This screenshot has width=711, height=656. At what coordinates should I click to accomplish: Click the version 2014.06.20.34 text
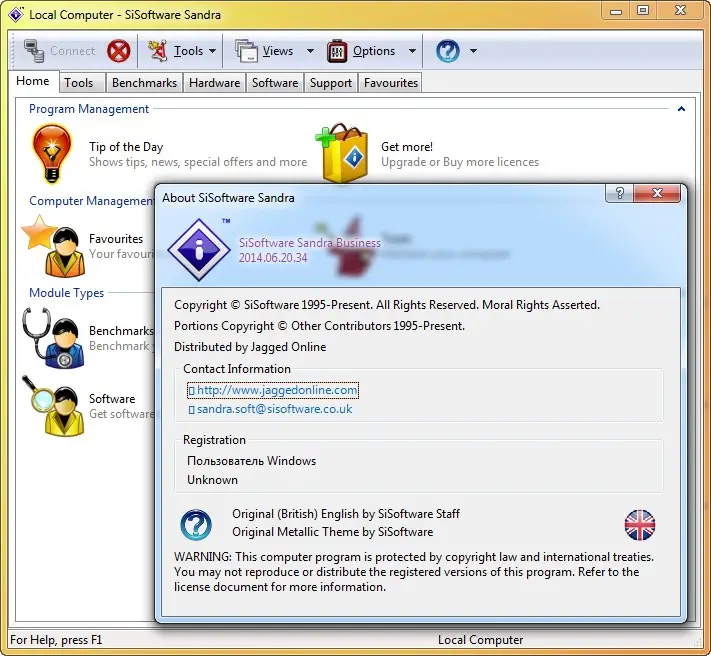pyautogui.click(x=273, y=258)
